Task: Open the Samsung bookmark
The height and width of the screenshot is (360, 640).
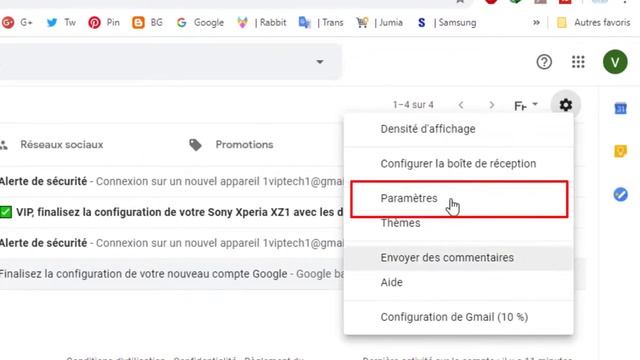Action: click(447, 22)
